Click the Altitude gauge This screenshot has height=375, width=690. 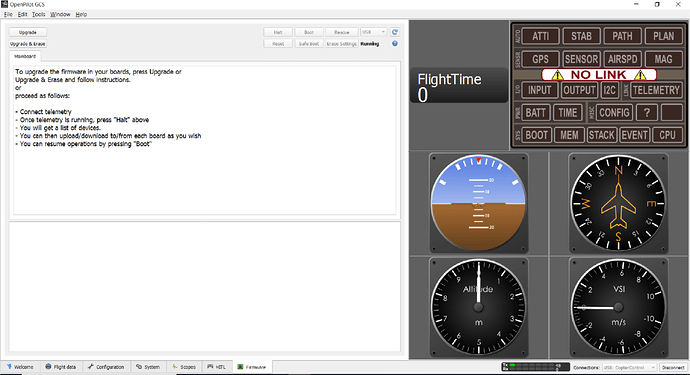pyautogui.click(x=478, y=307)
